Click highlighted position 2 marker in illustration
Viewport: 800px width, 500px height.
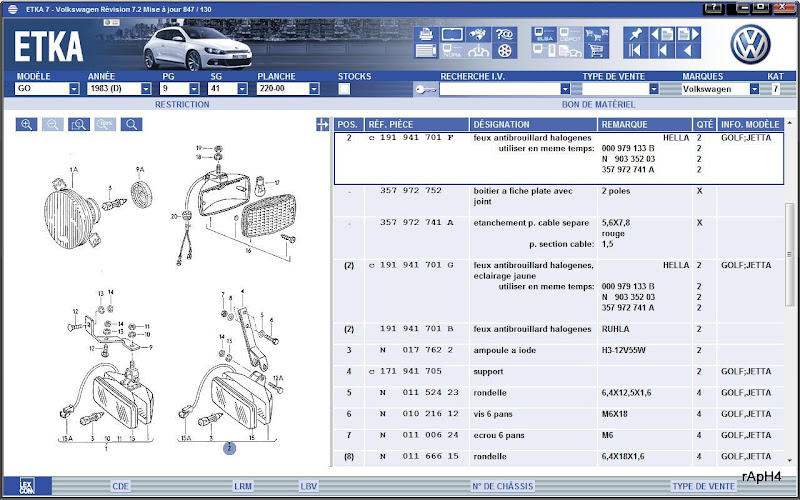tap(229, 448)
